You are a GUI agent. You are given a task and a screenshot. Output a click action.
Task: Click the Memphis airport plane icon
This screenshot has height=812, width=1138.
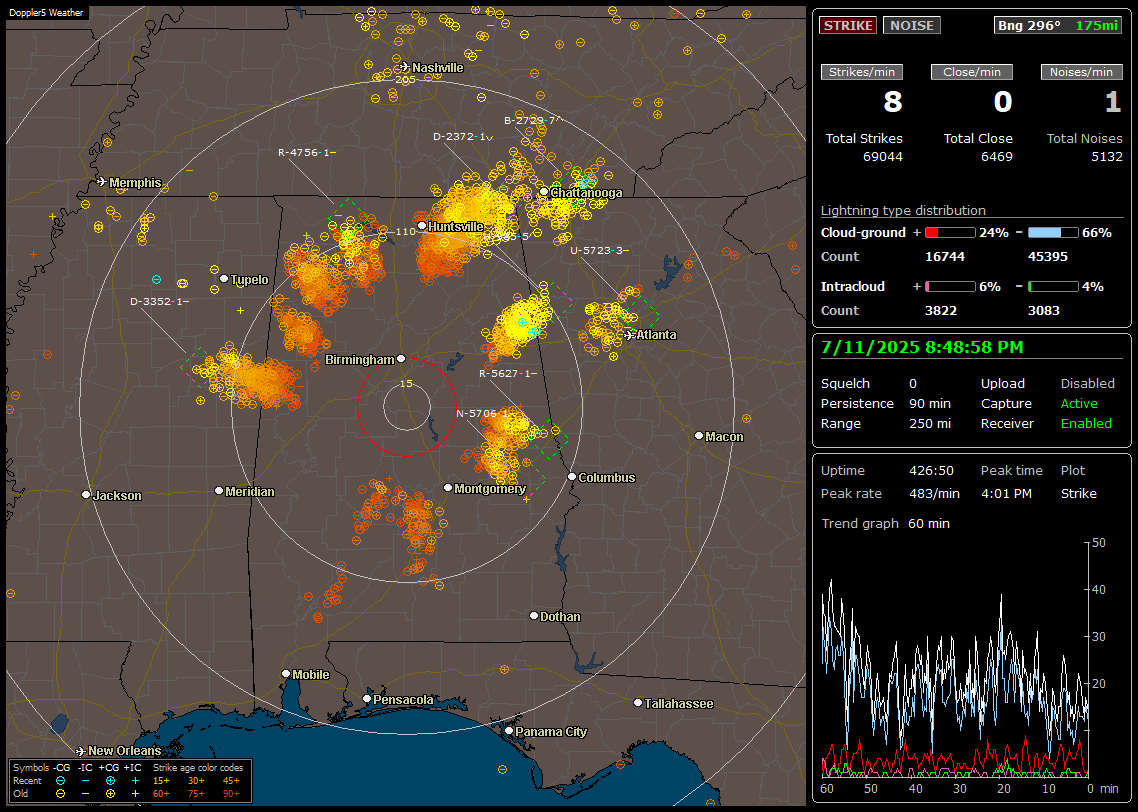(102, 181)
